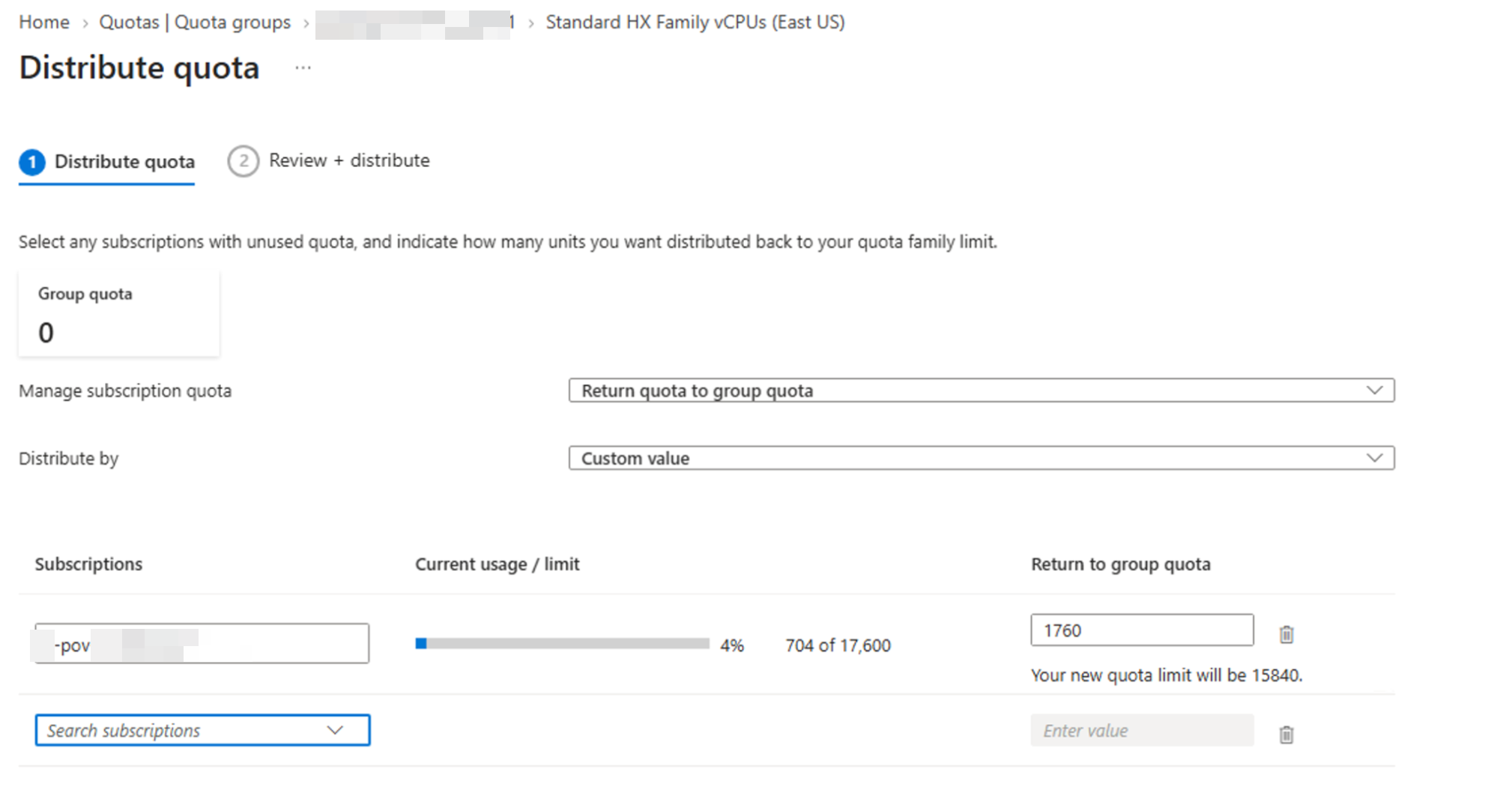Click 'Your new quota limit will be 15840.' message

1167,675
